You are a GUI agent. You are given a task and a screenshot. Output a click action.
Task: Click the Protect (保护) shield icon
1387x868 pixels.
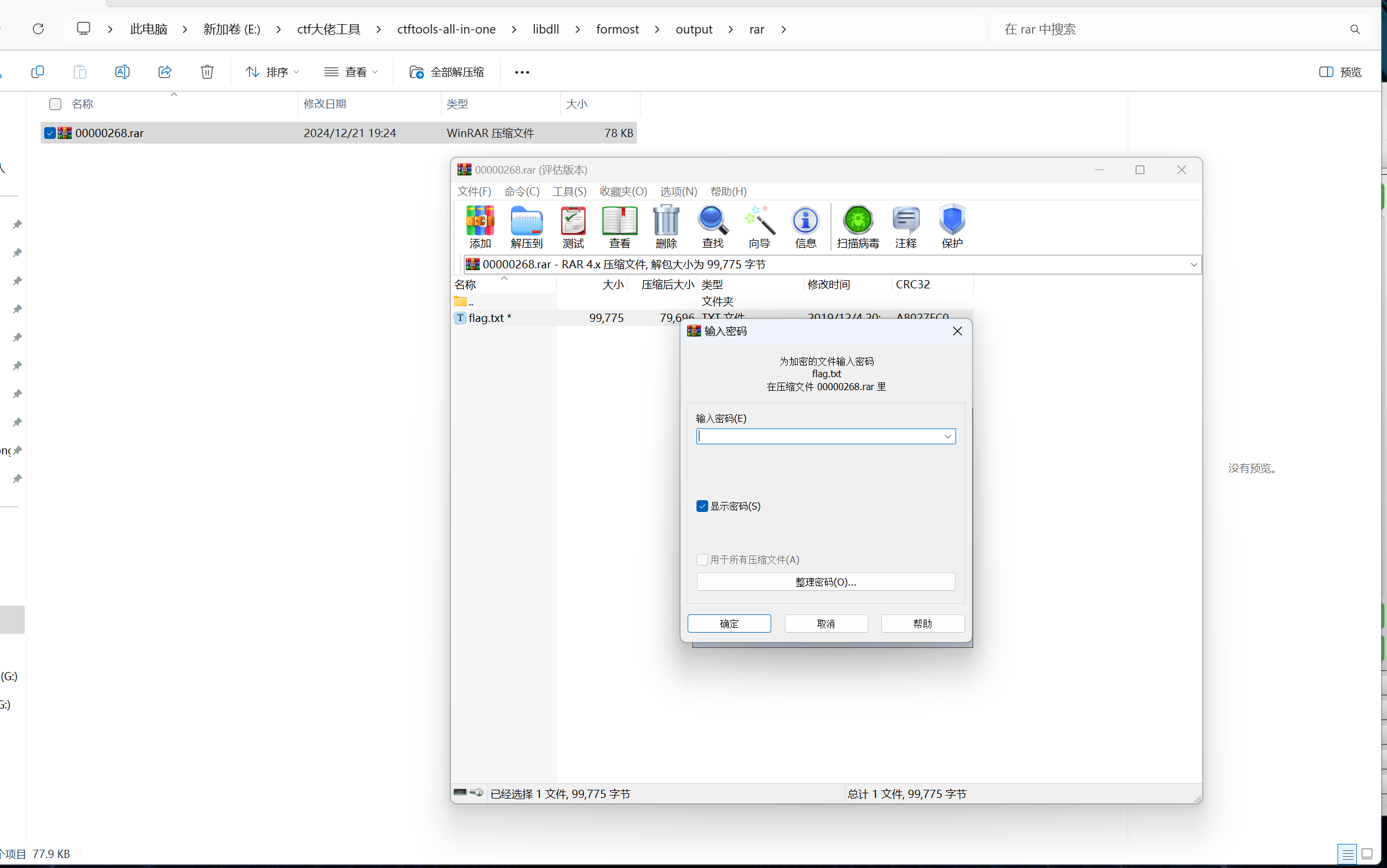[952, 227]
